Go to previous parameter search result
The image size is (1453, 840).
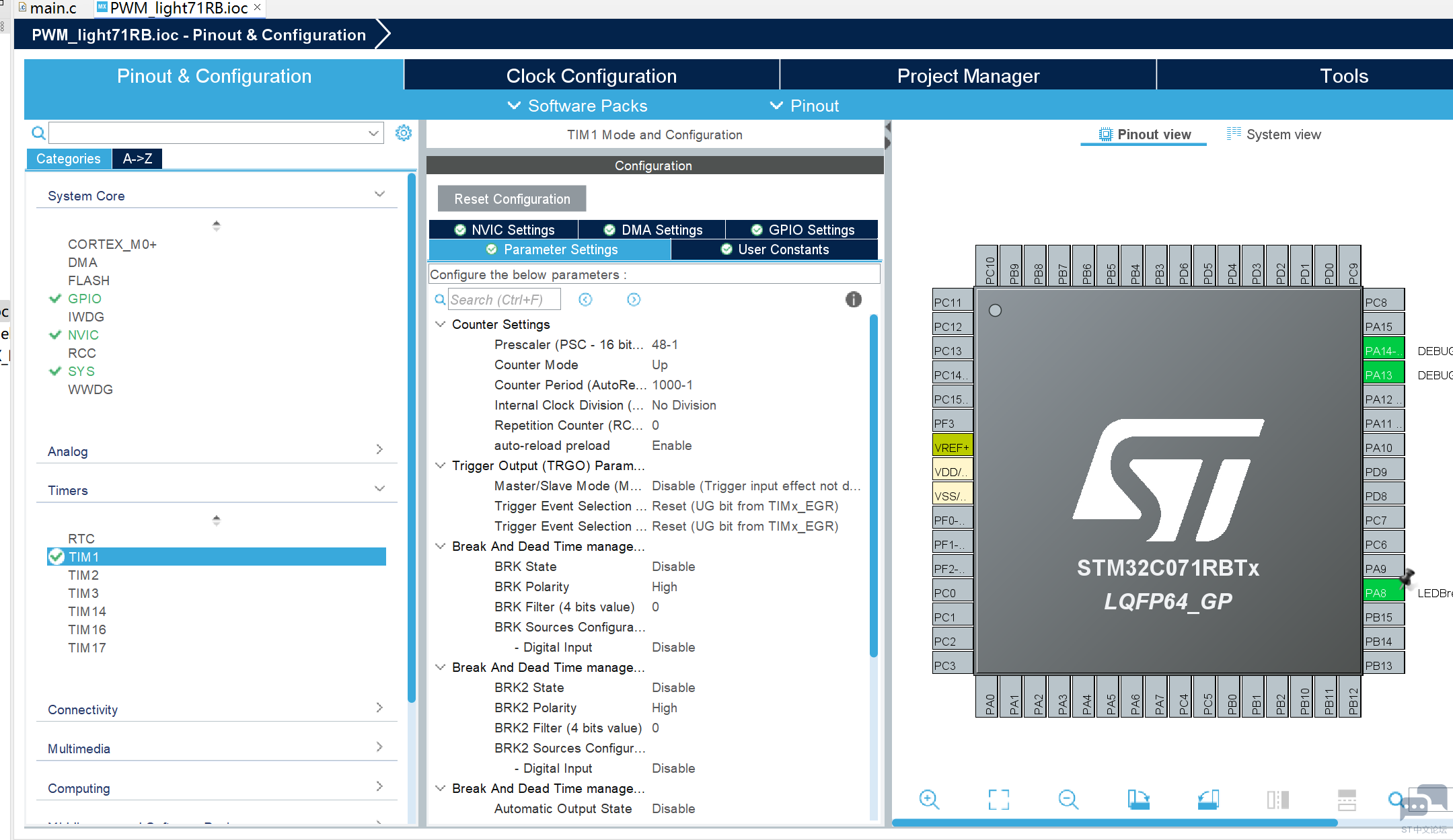(585, 299)
